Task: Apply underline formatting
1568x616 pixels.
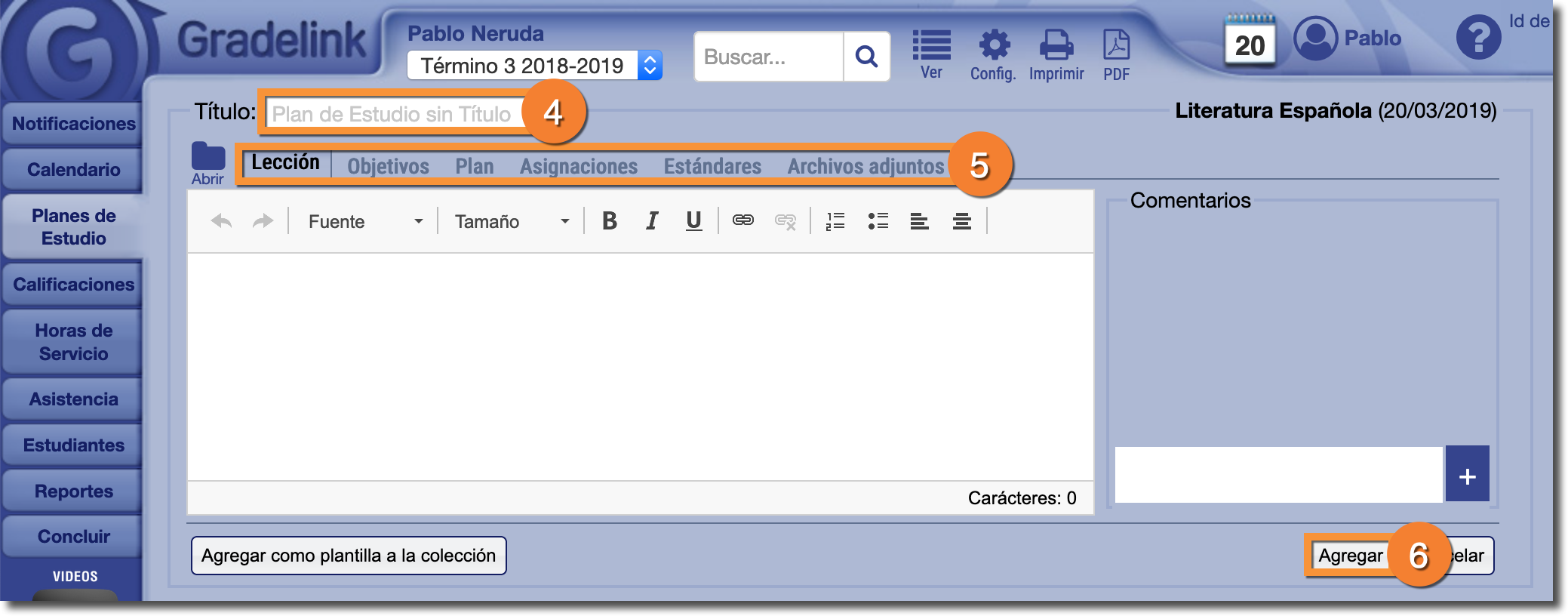Action: click(693, 221)
